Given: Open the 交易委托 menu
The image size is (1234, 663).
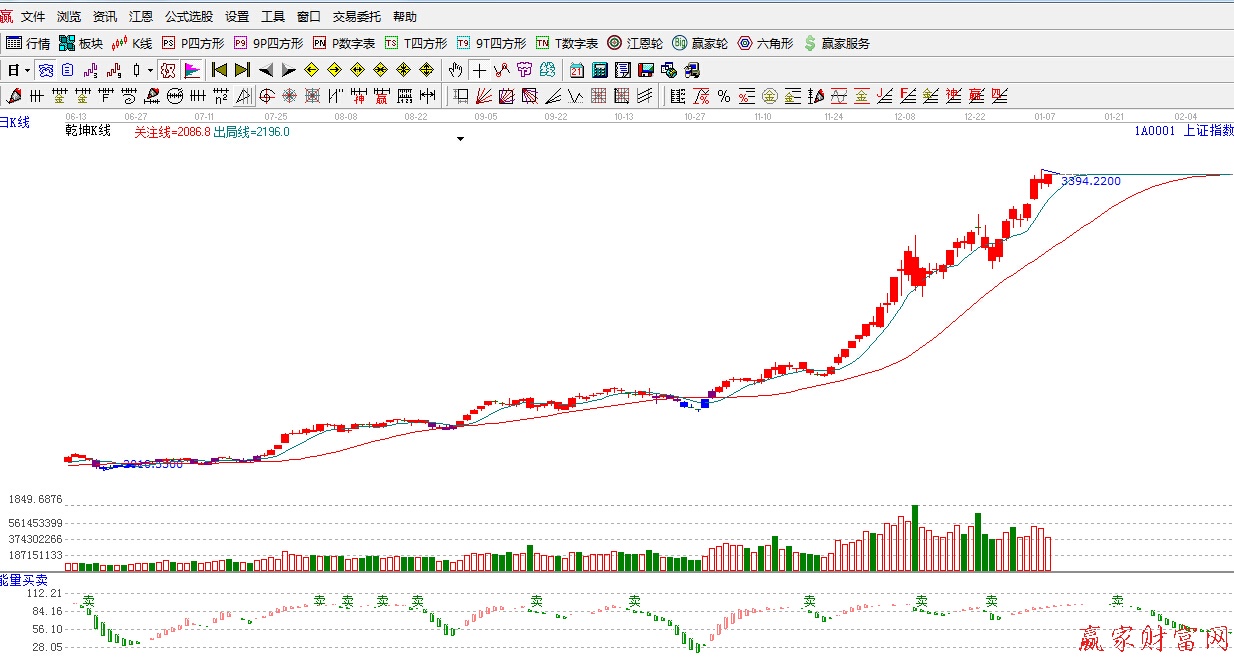Looking at the screenshot, I should click(357, 17).
